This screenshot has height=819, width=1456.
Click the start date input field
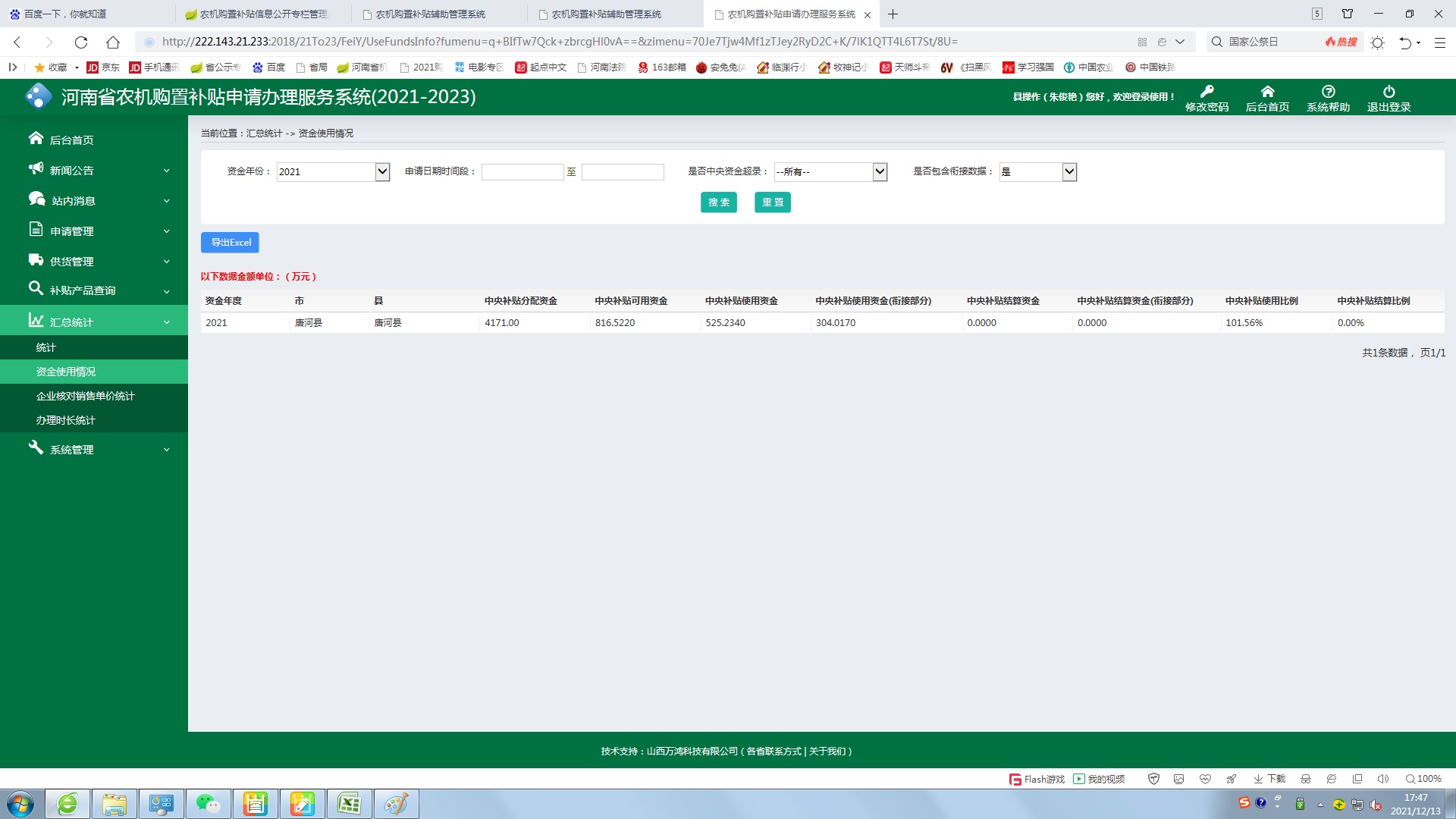522,172
